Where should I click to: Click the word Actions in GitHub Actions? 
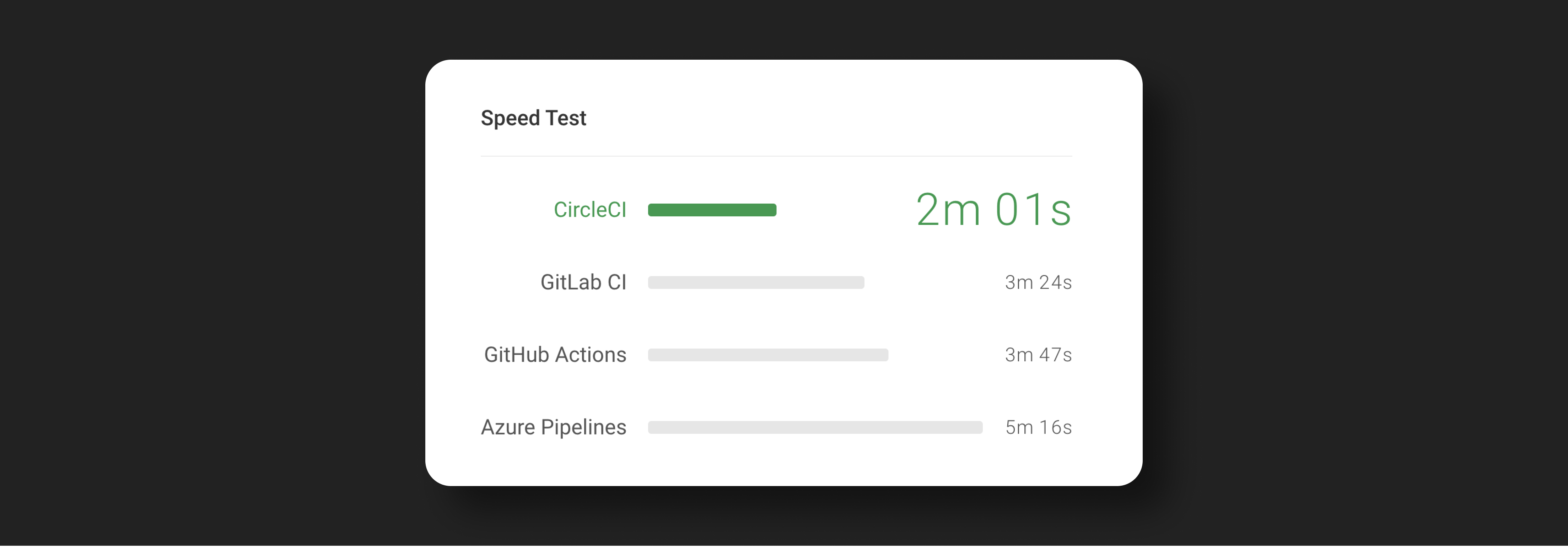591,355
